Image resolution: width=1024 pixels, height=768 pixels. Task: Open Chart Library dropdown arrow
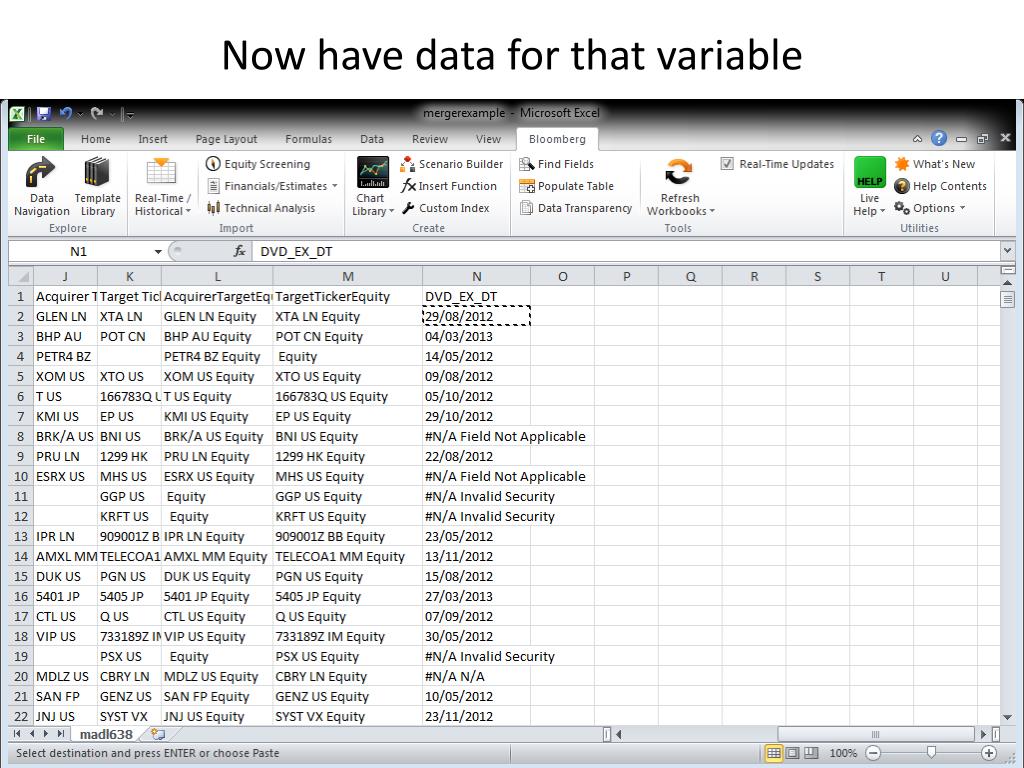[x=391, y=211]
